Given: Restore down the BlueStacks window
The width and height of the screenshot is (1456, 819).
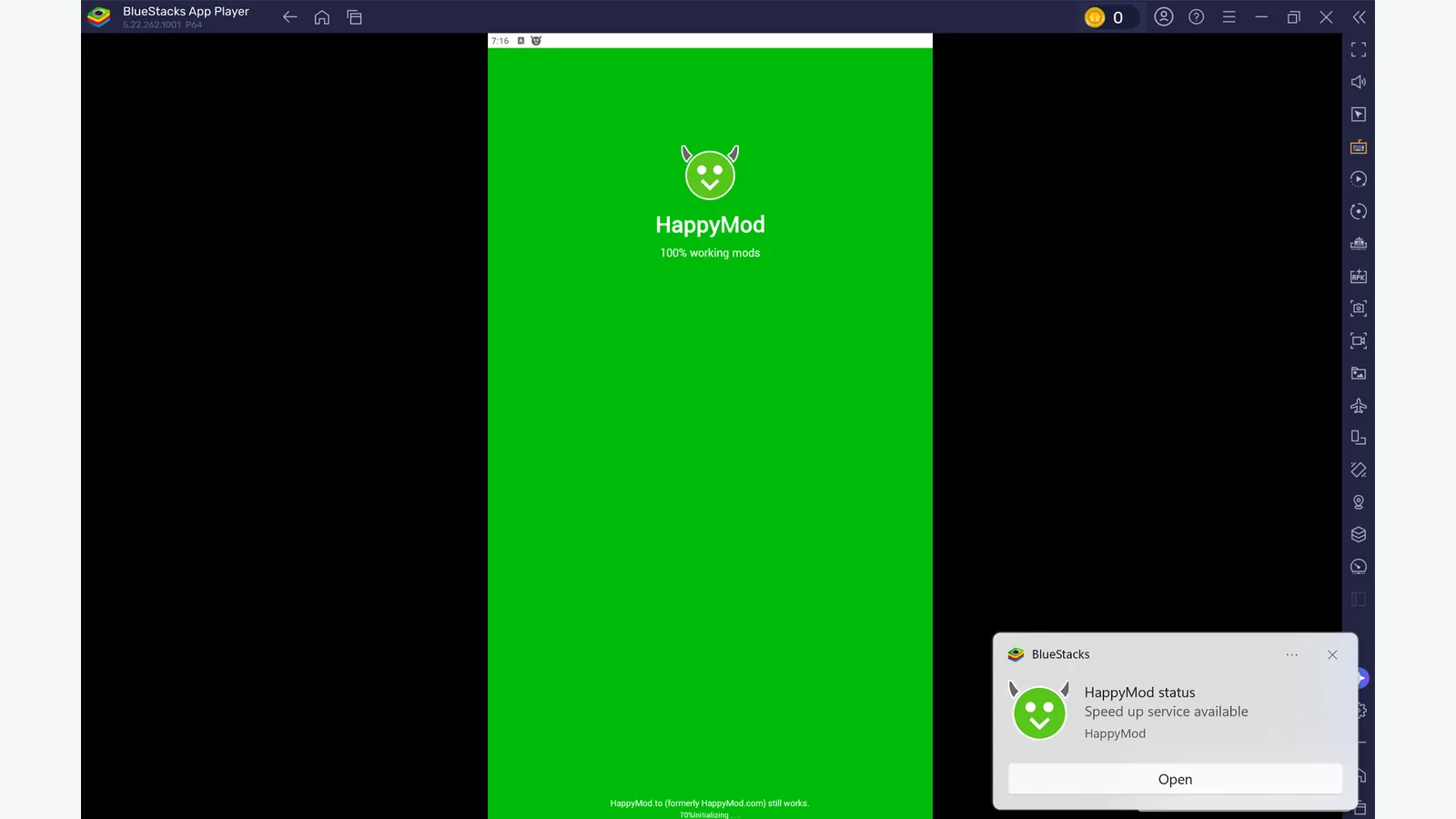Looking at the screenshot, I should click(1294, 16).
